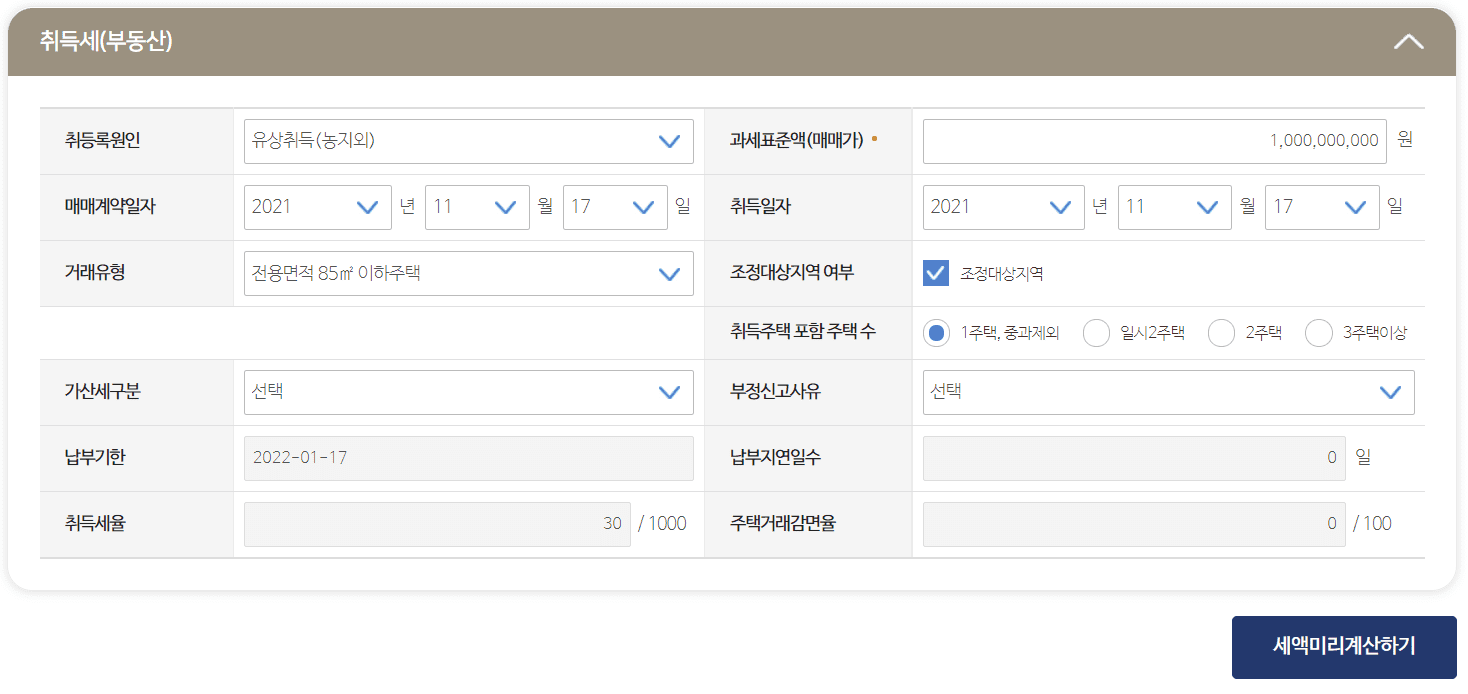Click the 납부지연일수 days field

(1134, 457)
